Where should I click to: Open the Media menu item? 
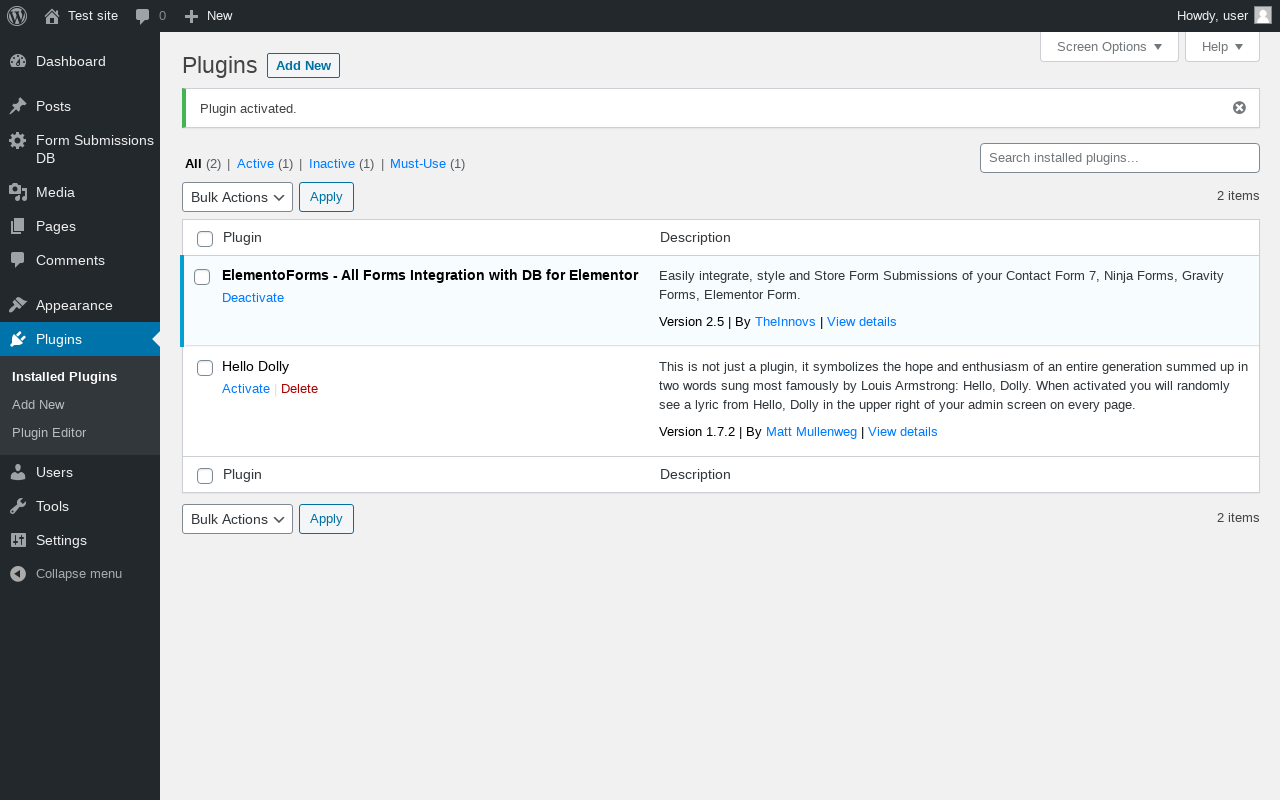click(80, 192)
